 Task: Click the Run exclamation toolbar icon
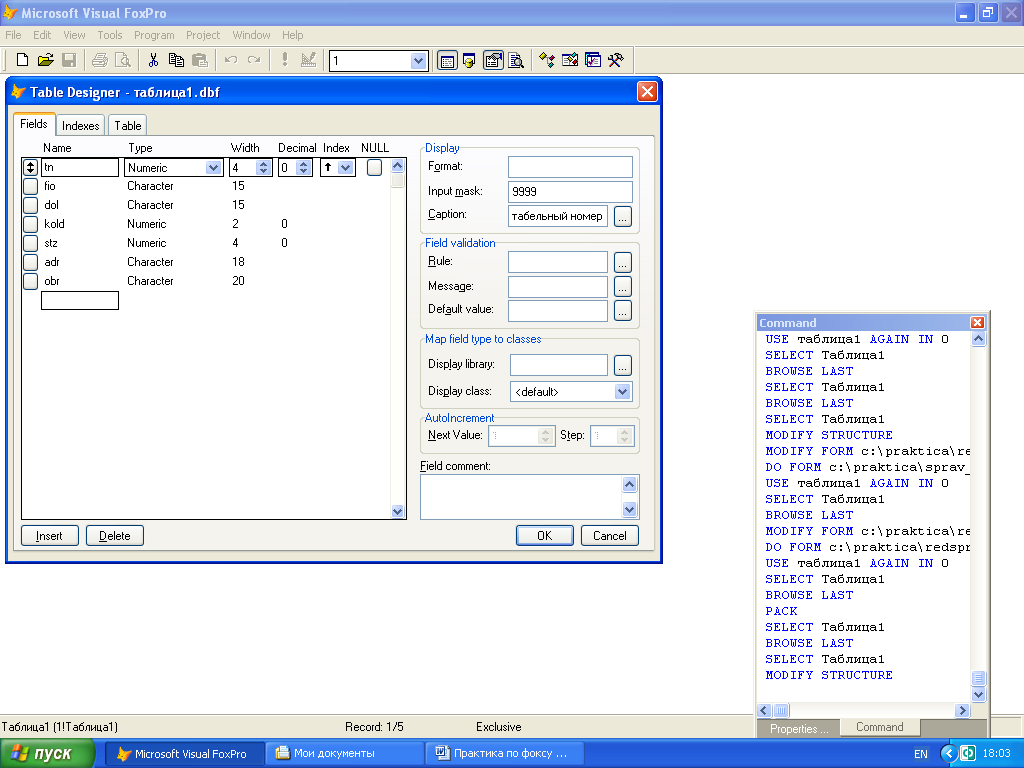285,60
